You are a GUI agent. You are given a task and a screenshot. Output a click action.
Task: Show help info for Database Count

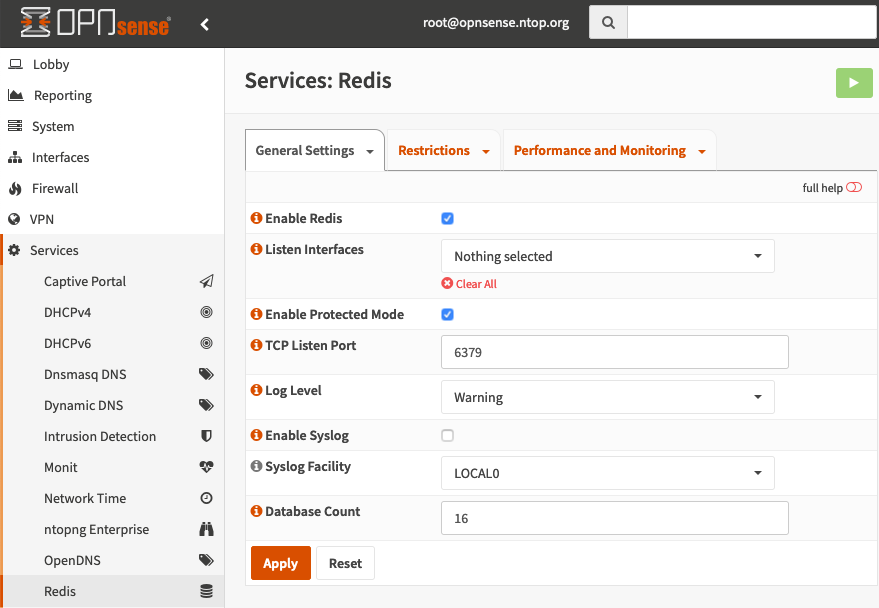[x=256, y=511]
